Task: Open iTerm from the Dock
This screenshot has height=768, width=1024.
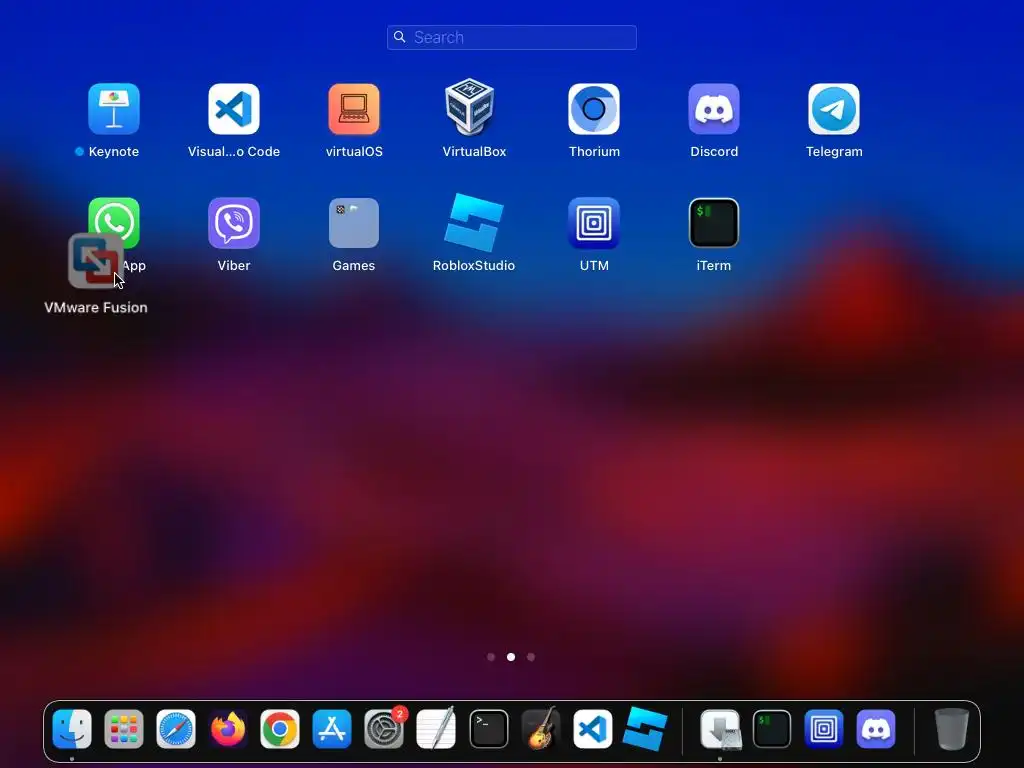Action: pos(772,729)
